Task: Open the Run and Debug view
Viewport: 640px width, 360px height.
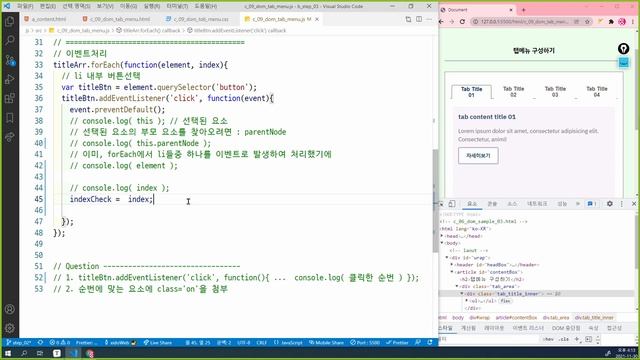Action: [x=9, y=79]
